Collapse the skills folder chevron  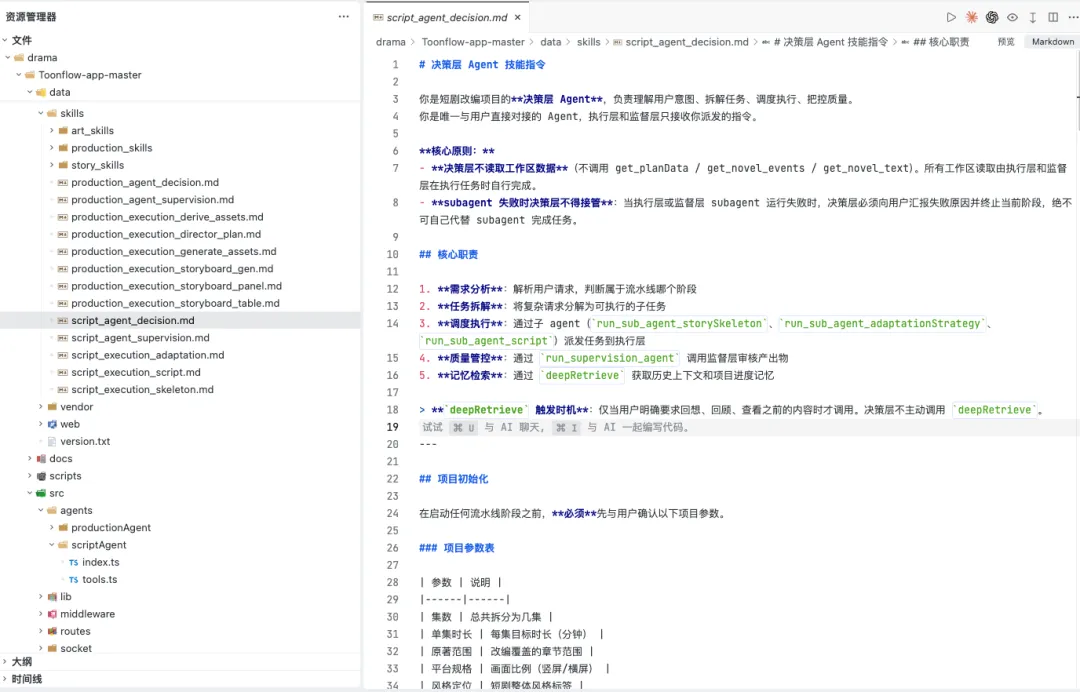(41, 113)
